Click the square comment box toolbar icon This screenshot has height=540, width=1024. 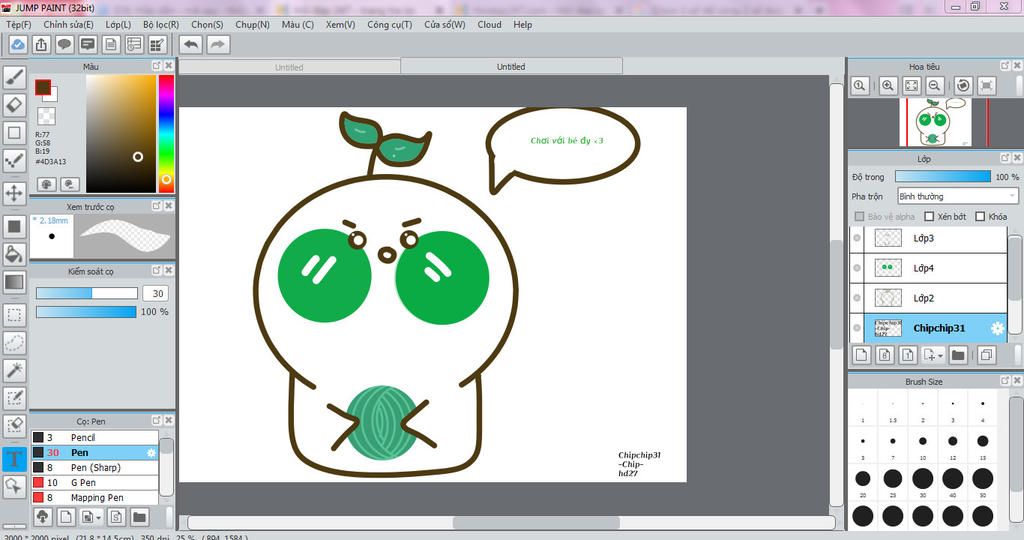(88, 44)
